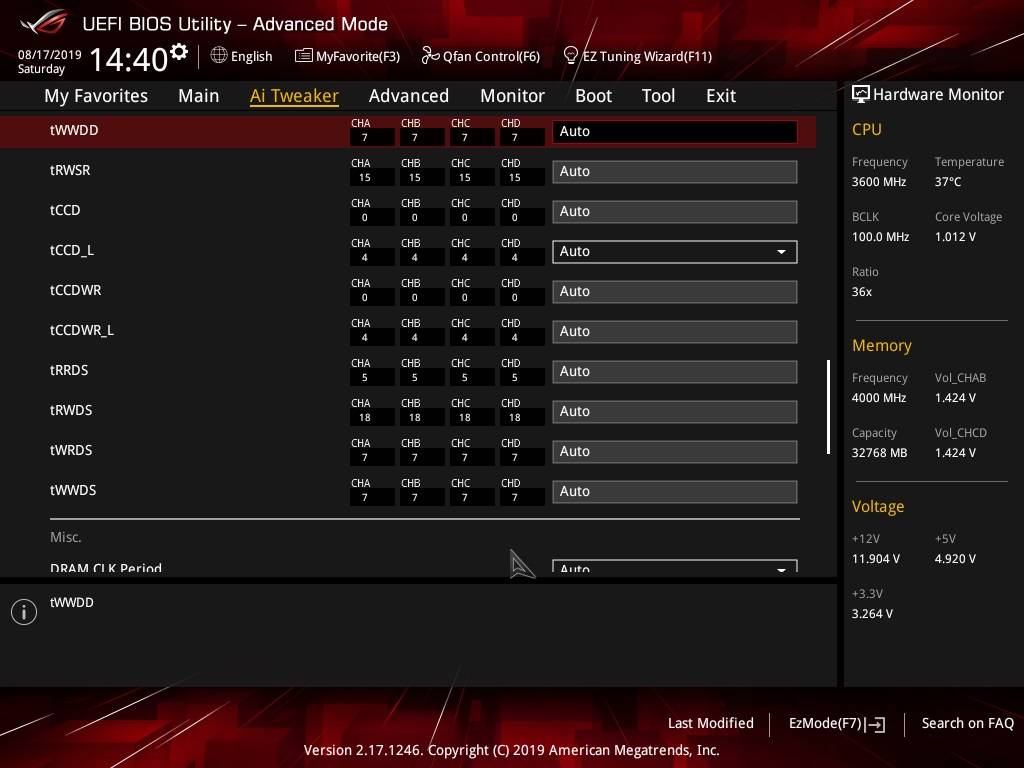Select the tCCD row label

[x=65, y=210]
